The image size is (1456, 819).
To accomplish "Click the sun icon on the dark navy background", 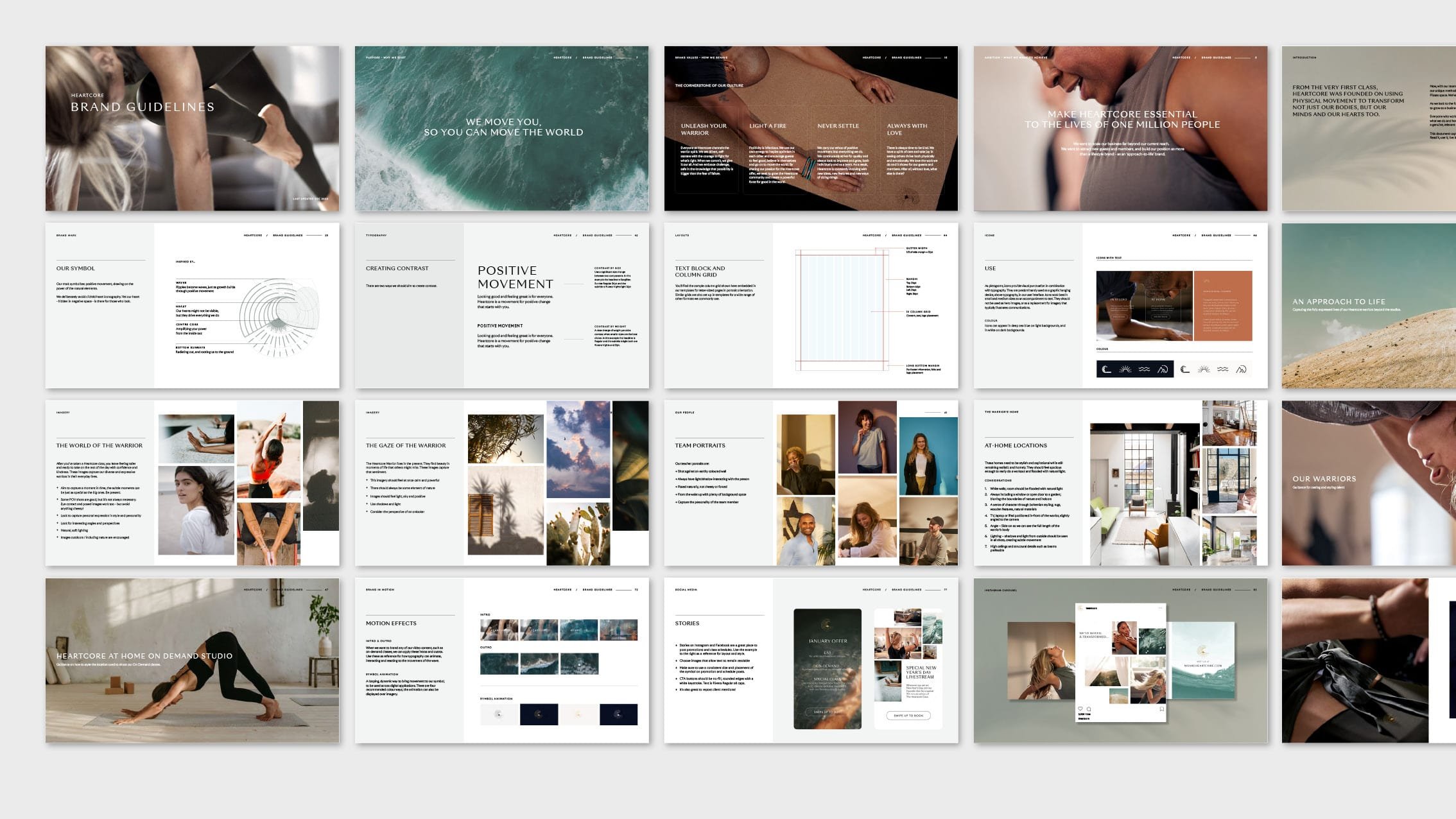I will [1125, 370].
